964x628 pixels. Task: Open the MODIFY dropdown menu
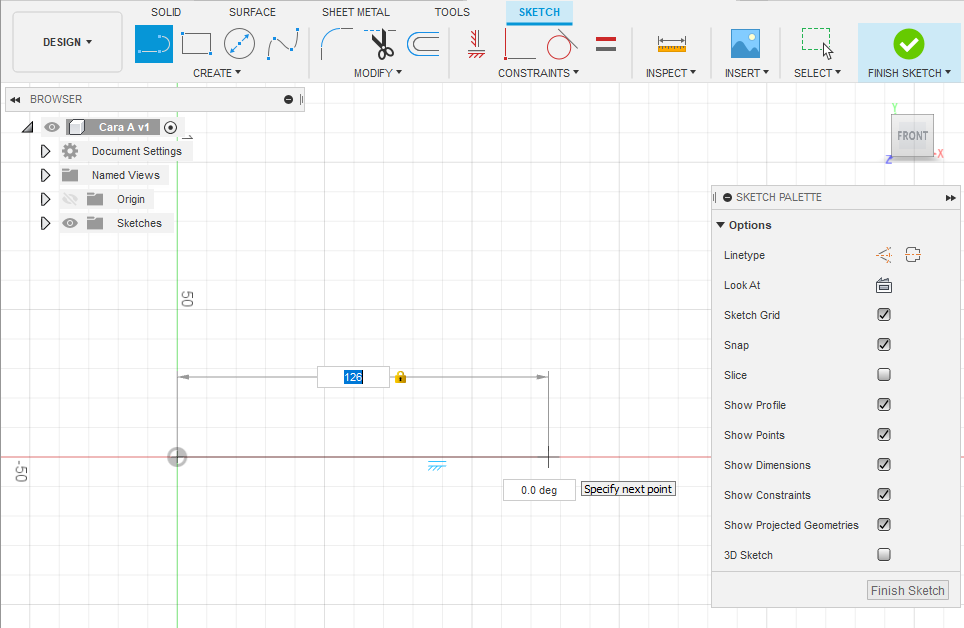coord(377,73)
